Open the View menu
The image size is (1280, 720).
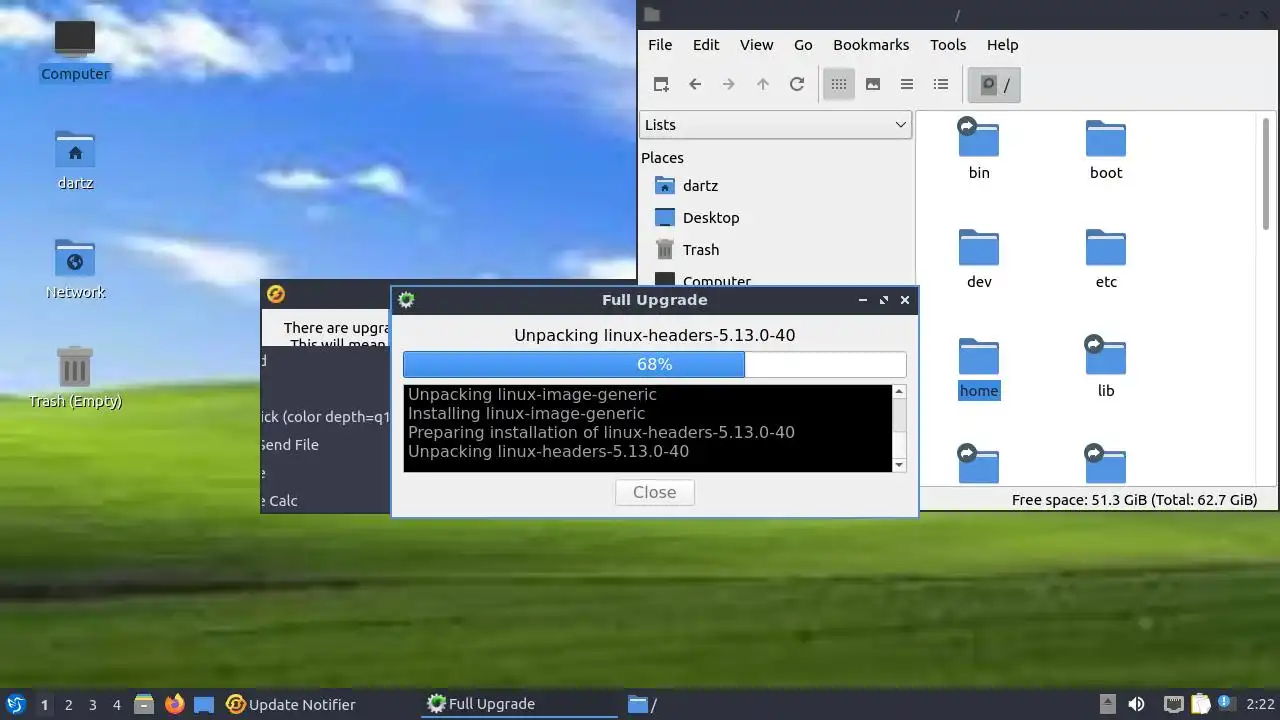click(756, 44)
